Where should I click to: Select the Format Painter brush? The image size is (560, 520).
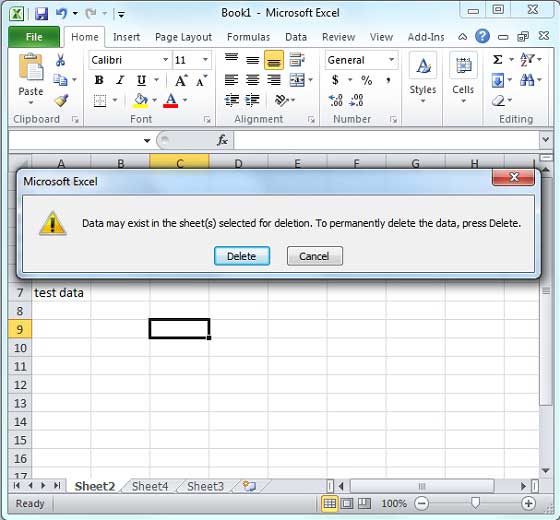coord(61,100)
